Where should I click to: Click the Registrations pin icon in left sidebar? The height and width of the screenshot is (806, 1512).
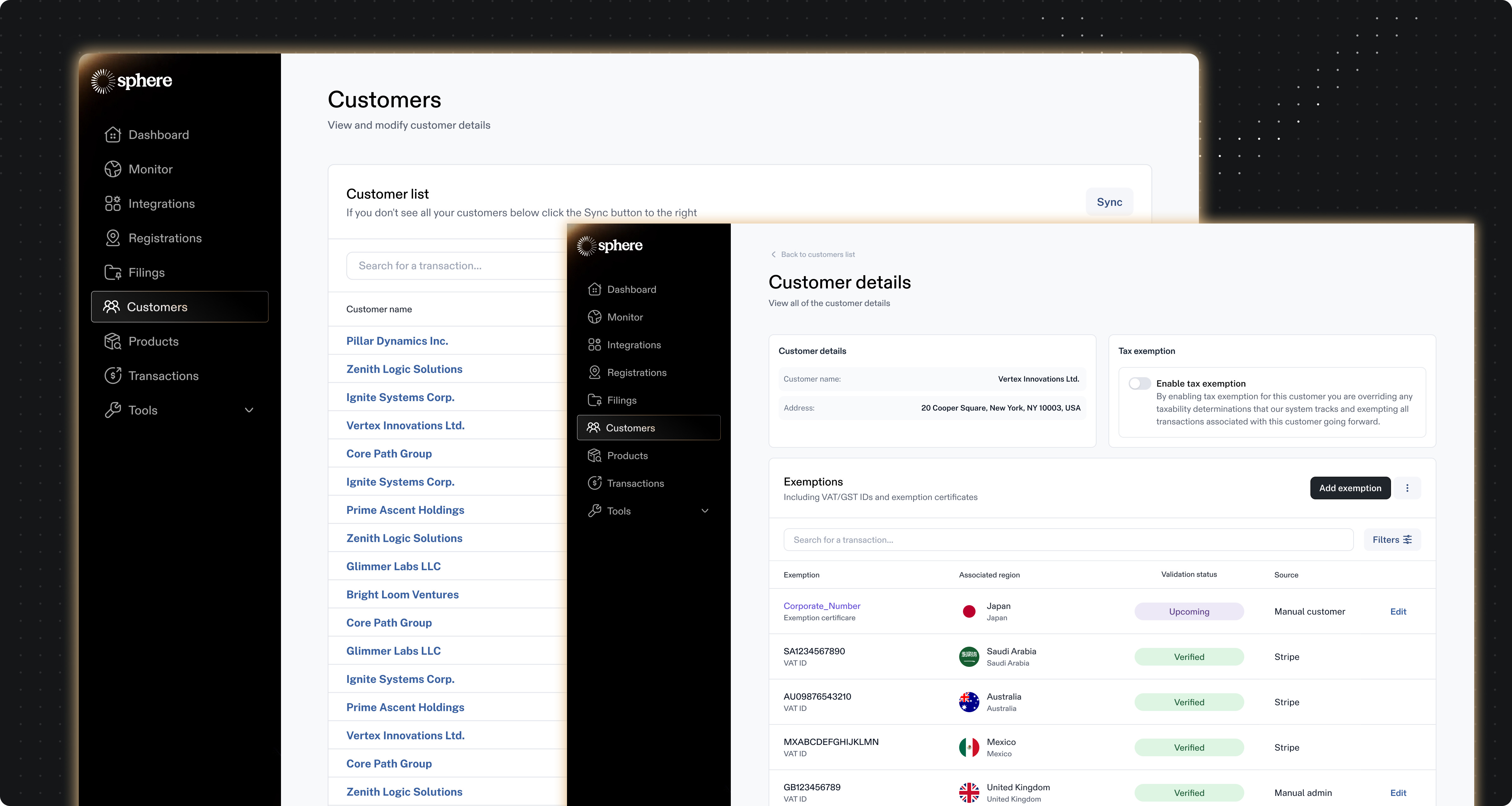[x=113, y=238]
